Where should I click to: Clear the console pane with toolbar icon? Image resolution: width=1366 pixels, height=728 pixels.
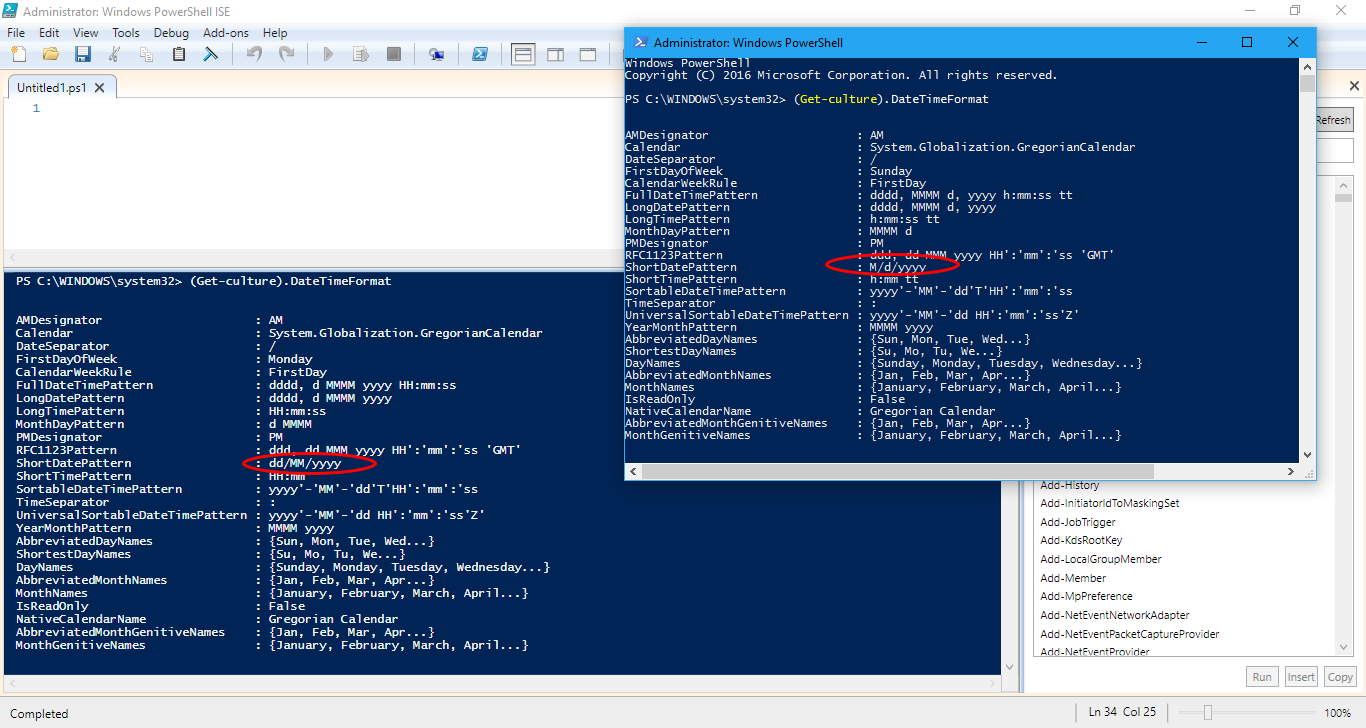point(211,54)
